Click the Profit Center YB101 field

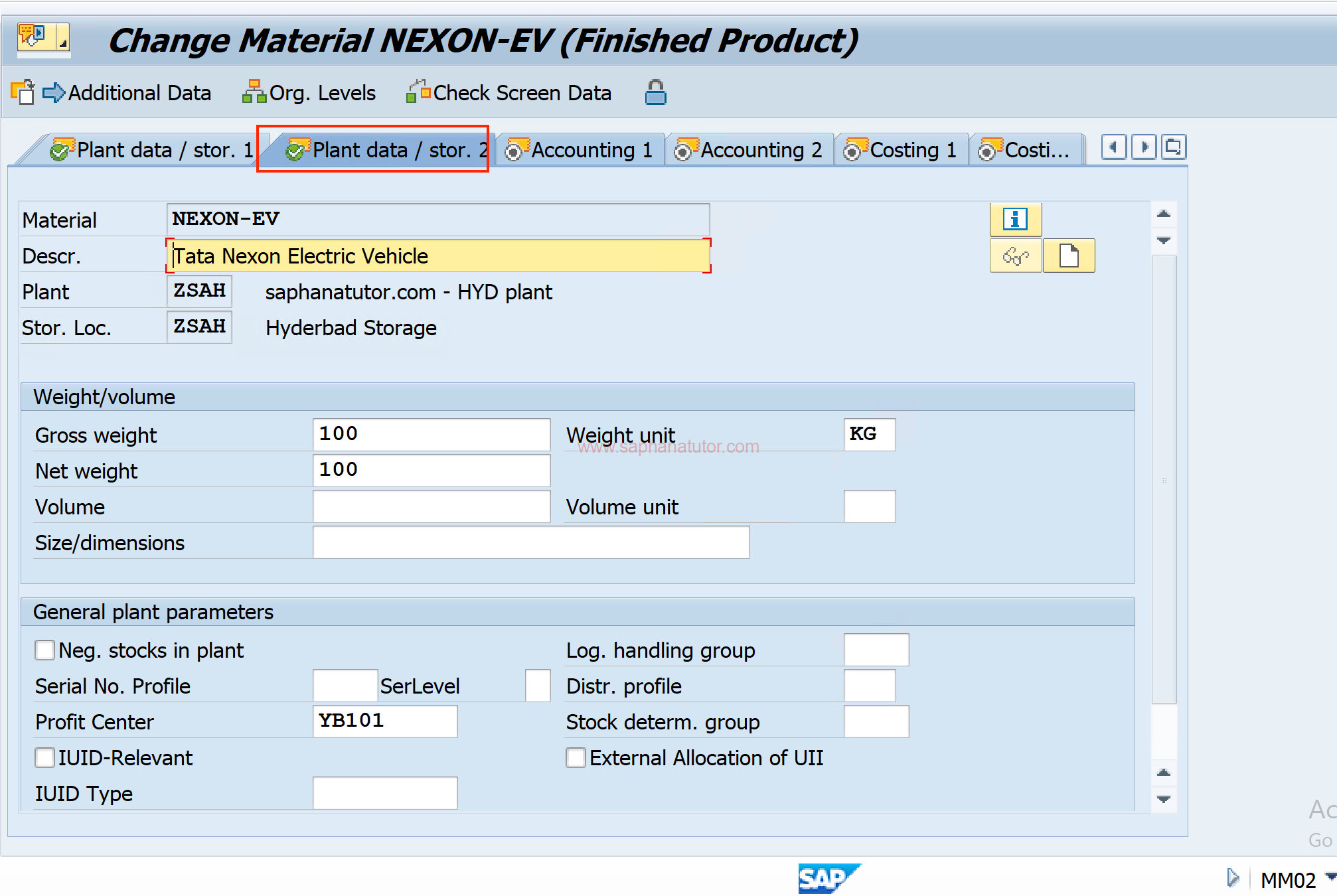click(385, 721)
